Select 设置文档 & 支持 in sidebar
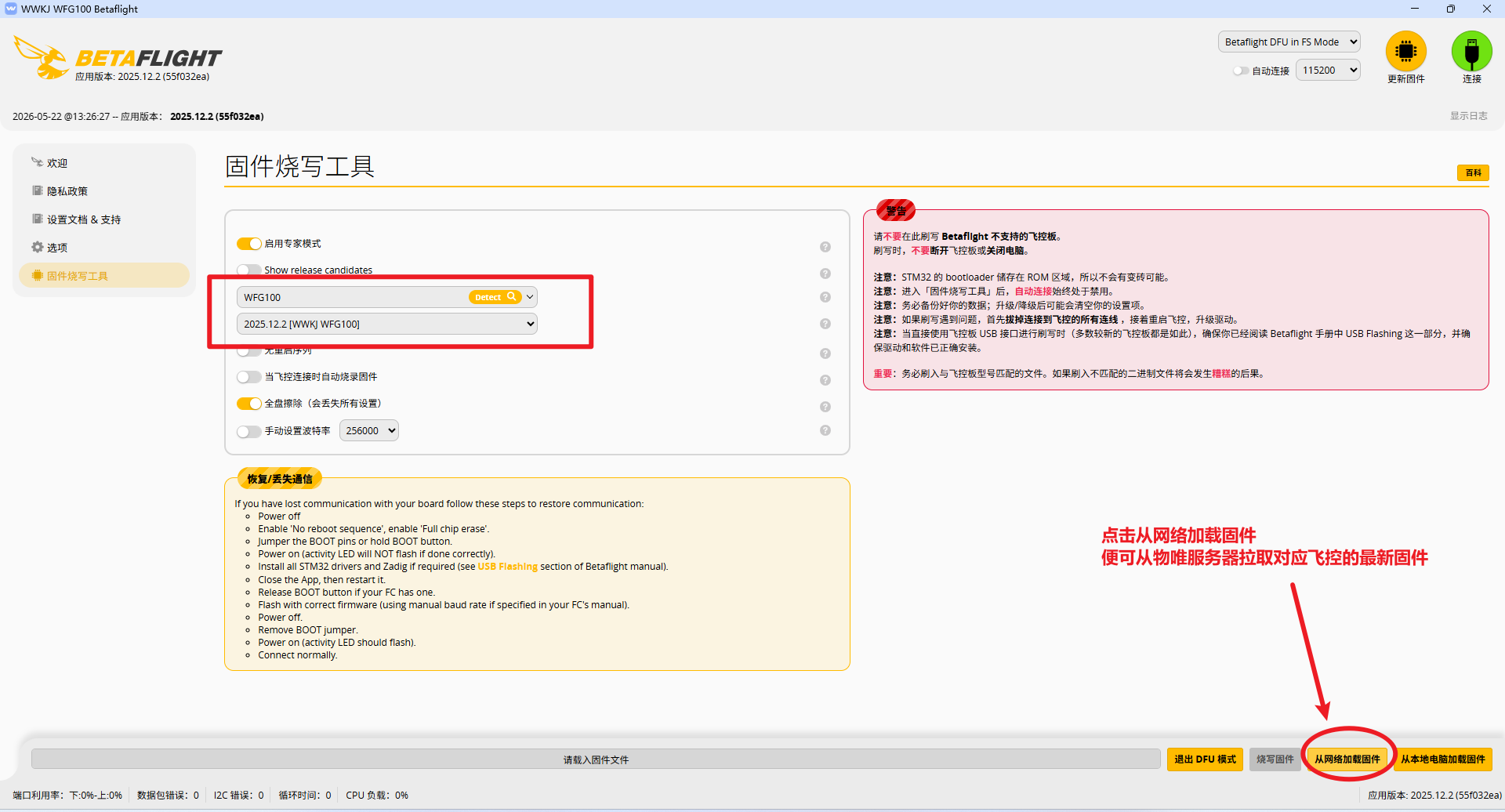Viewport: 1505px width, 812px height. (x=104, y=219)
